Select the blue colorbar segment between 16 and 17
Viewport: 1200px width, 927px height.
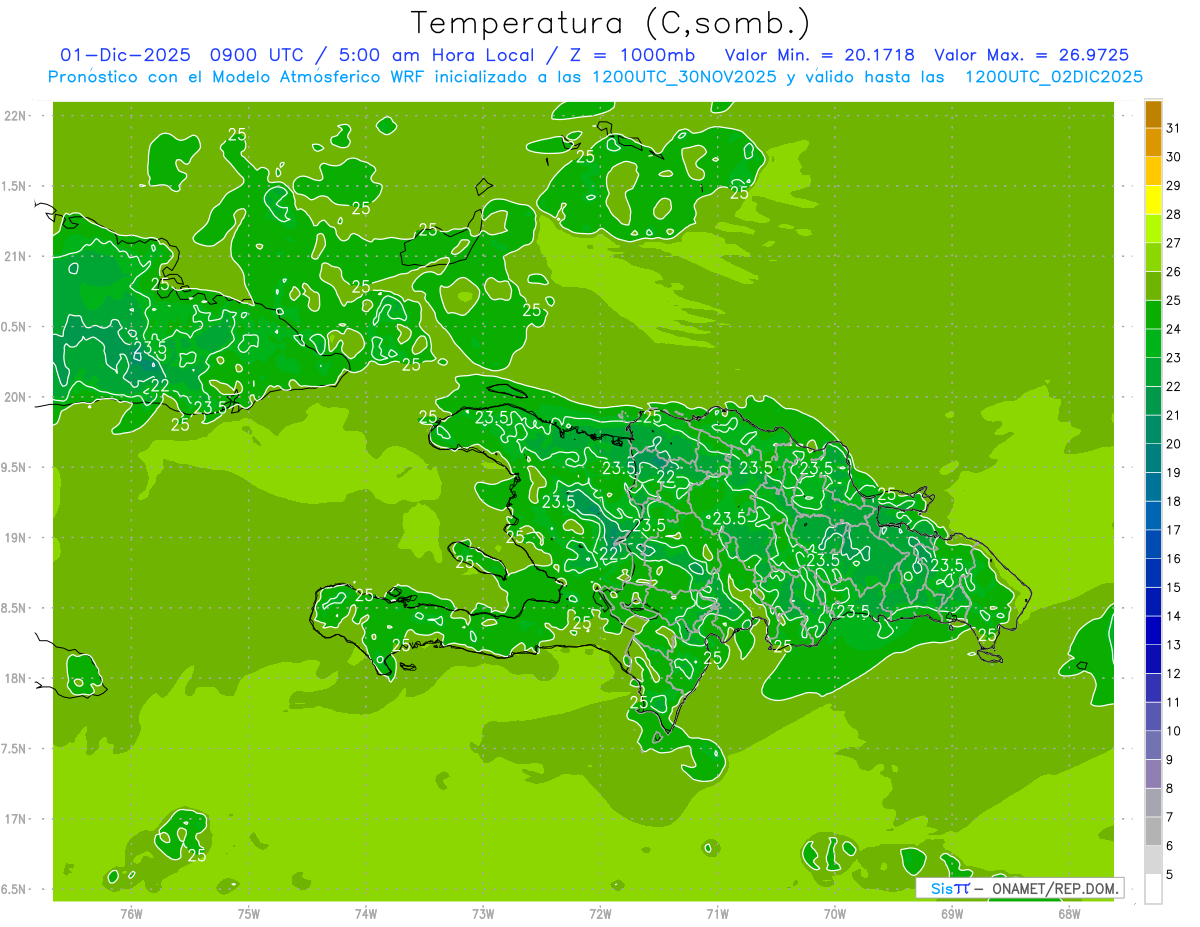pyautogui.click(x=1153, y=545)
